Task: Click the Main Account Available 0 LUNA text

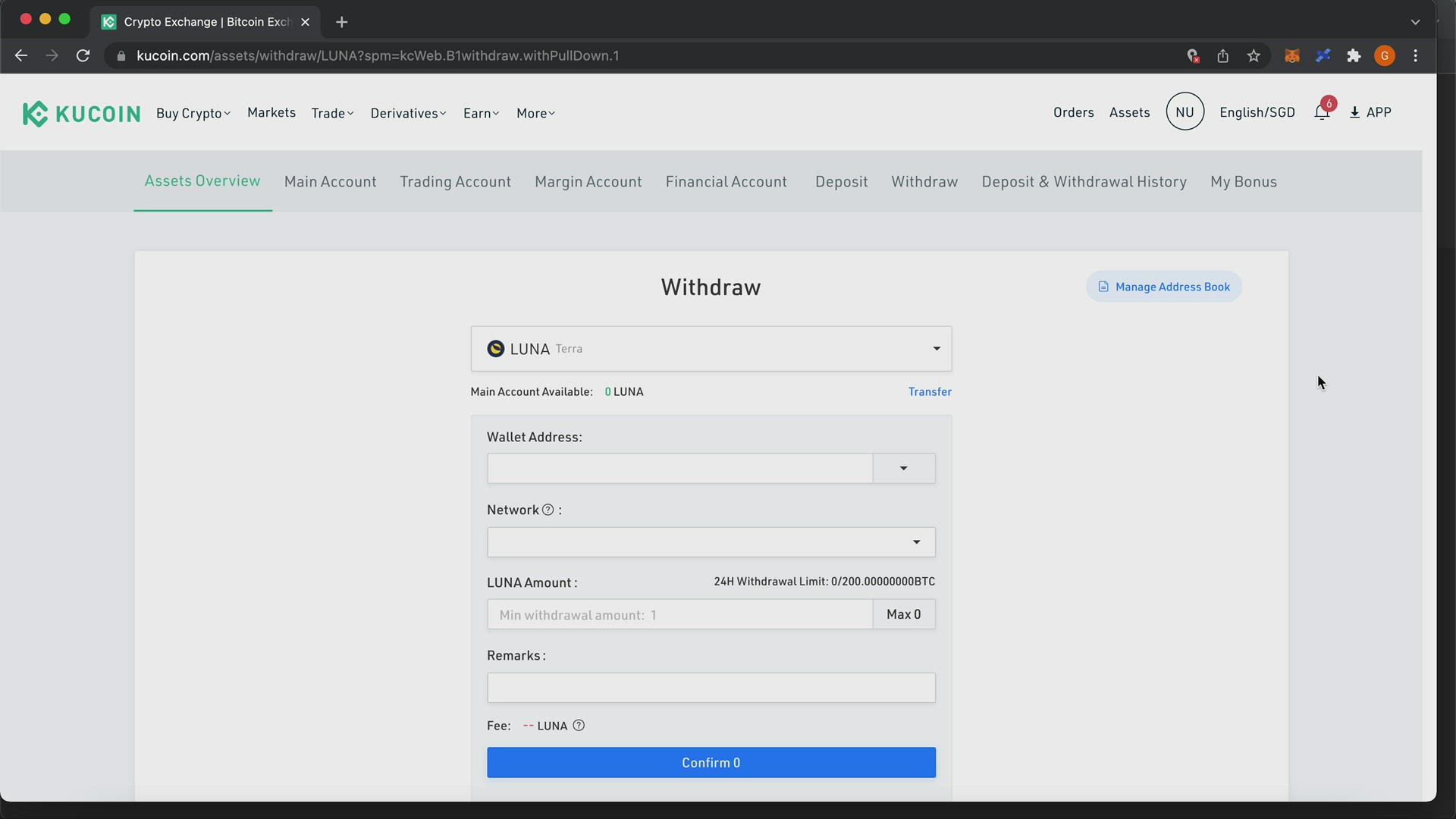Action: (x=557, y=392)
